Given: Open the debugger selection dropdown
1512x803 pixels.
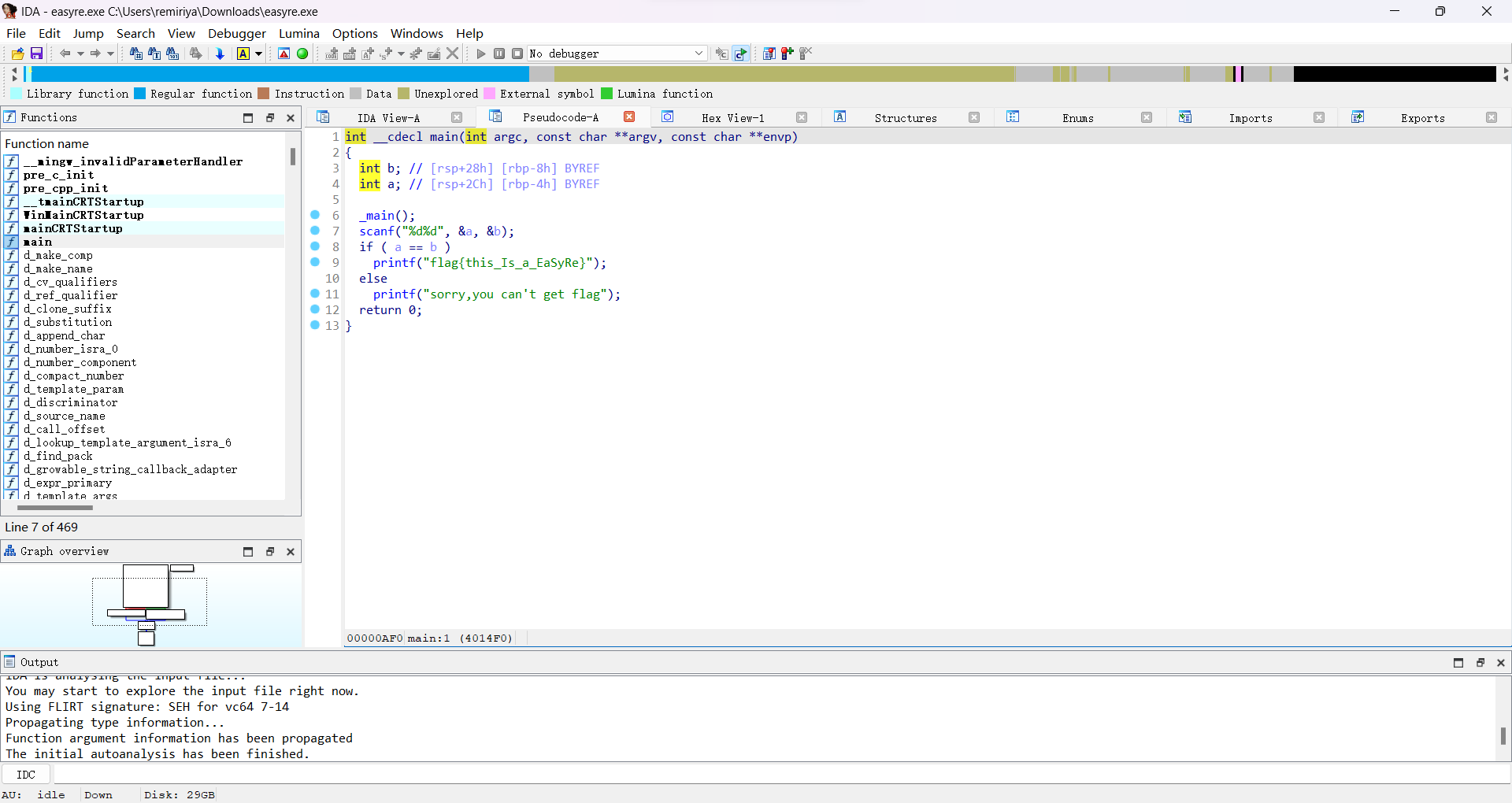Looking at the screenshot, I should tap(698, 54).
